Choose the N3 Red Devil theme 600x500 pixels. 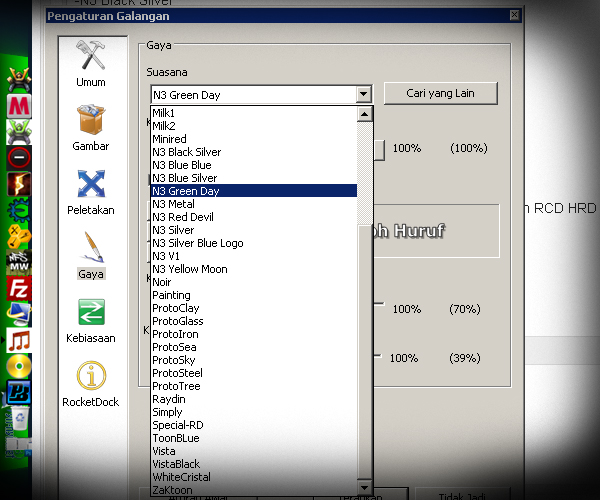254,217
